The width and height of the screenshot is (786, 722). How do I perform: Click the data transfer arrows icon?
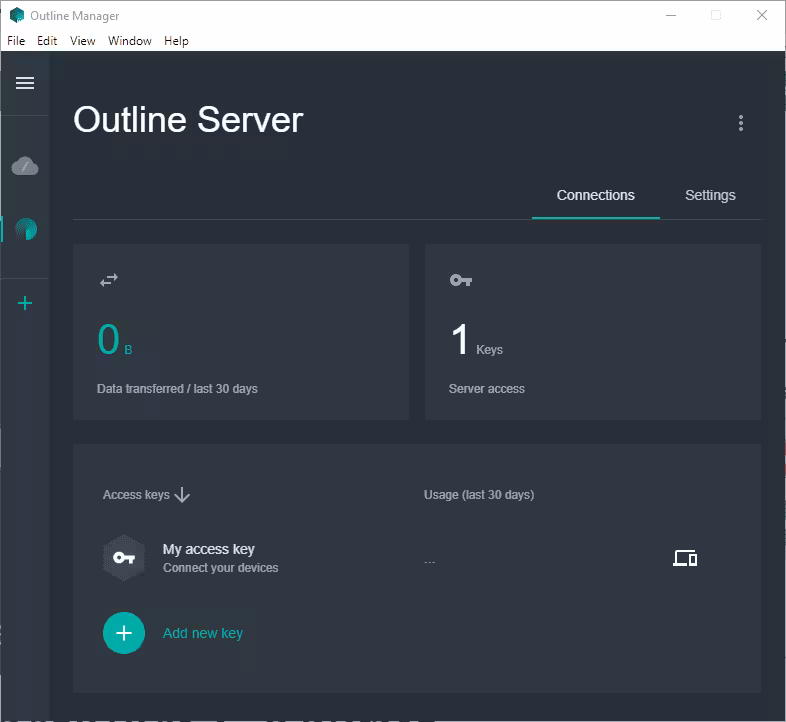109,280
